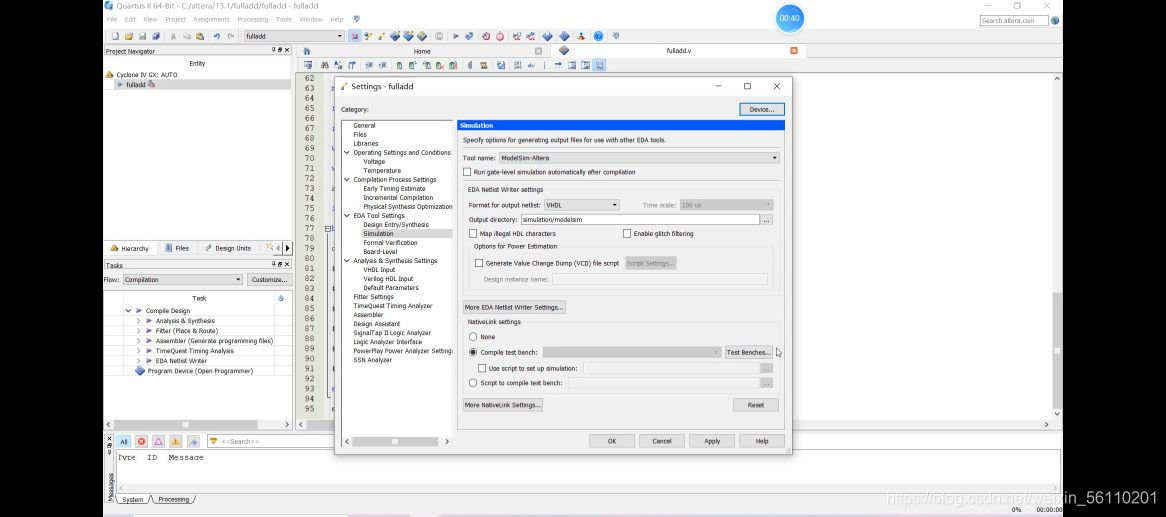1166x517 pixels.
Task: Check Use script to set up simulation
Action: 482,368
